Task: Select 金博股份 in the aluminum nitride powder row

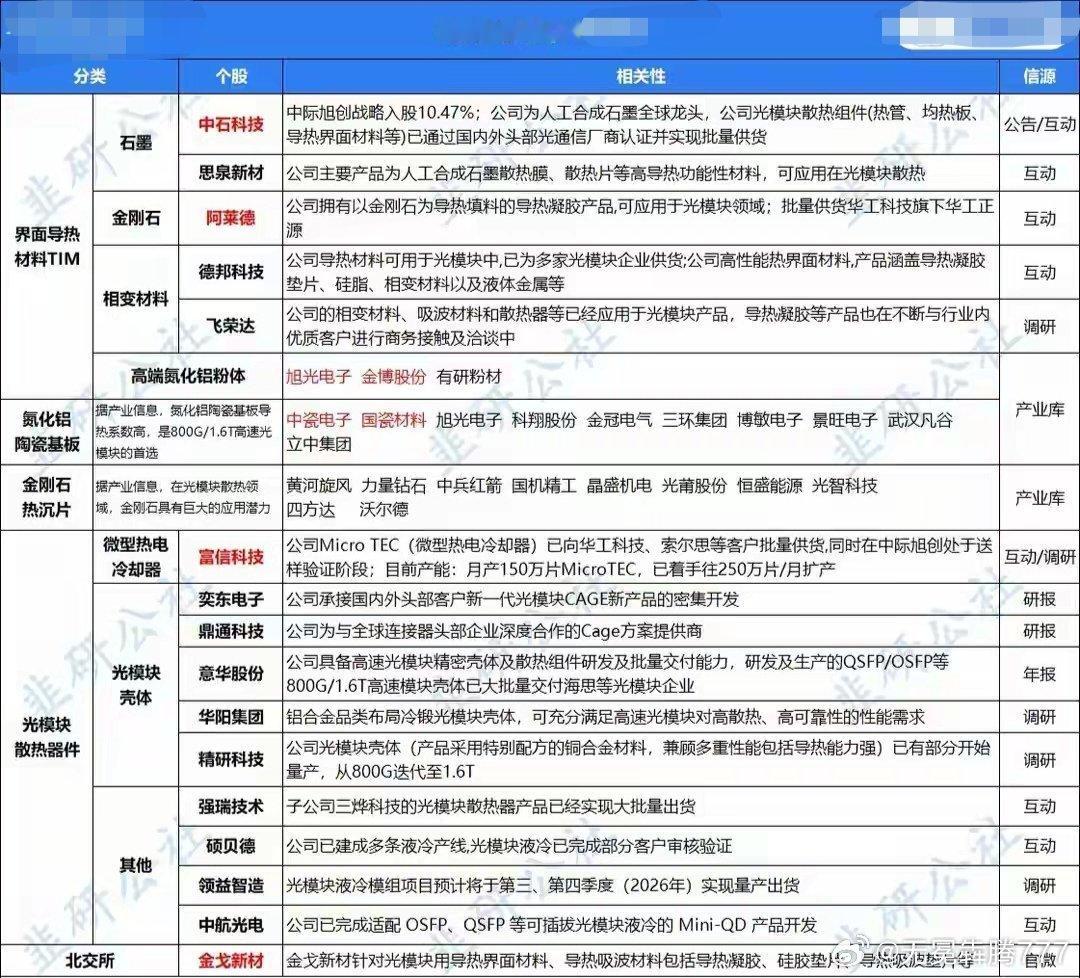Action: click(394, 377)
